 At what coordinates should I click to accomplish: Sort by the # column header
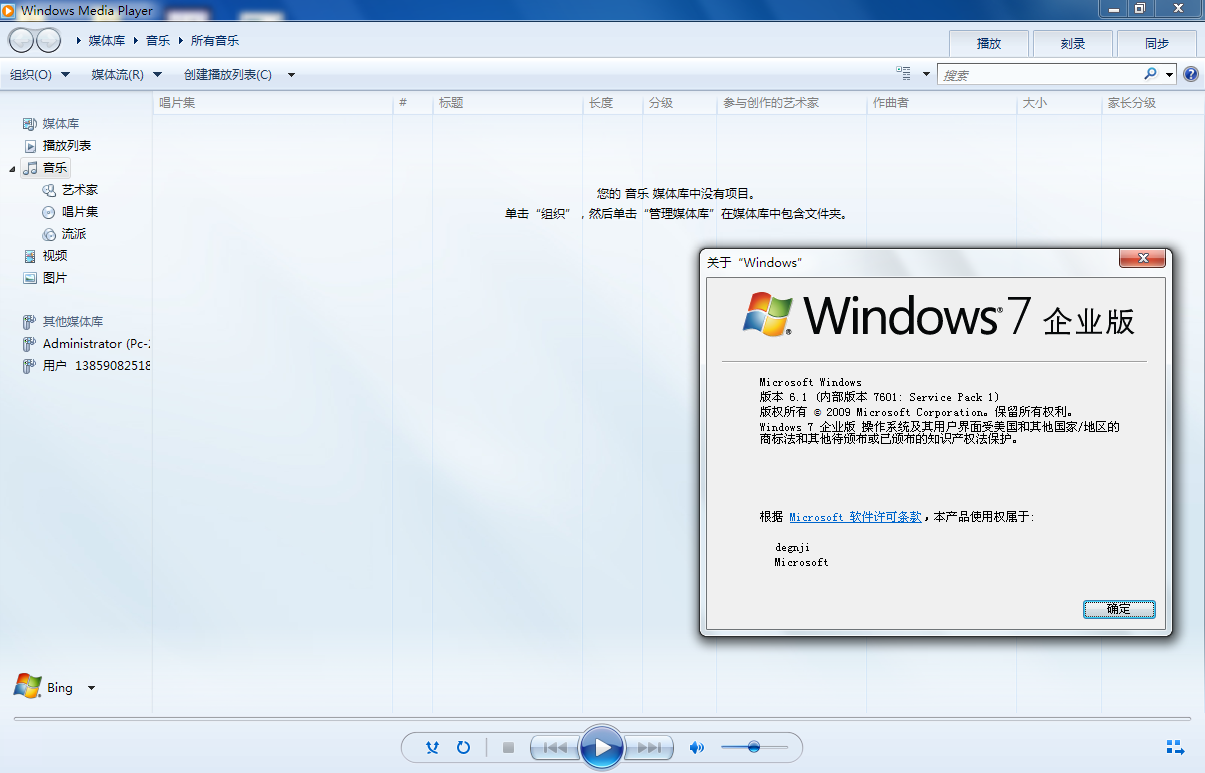click(x=413, y=103)
